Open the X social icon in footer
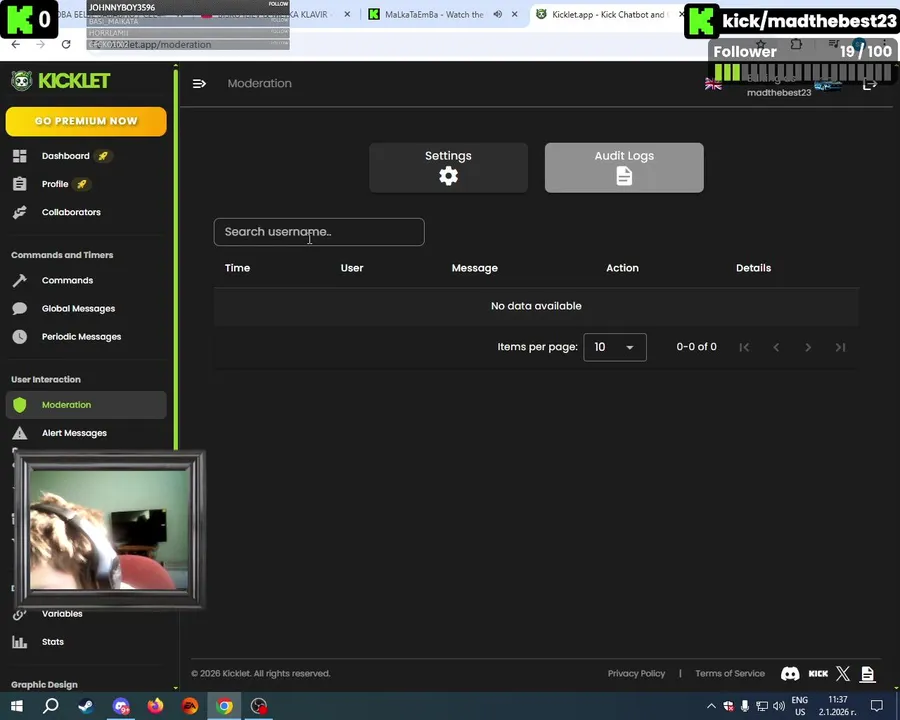900x720 pixels. 843,673
